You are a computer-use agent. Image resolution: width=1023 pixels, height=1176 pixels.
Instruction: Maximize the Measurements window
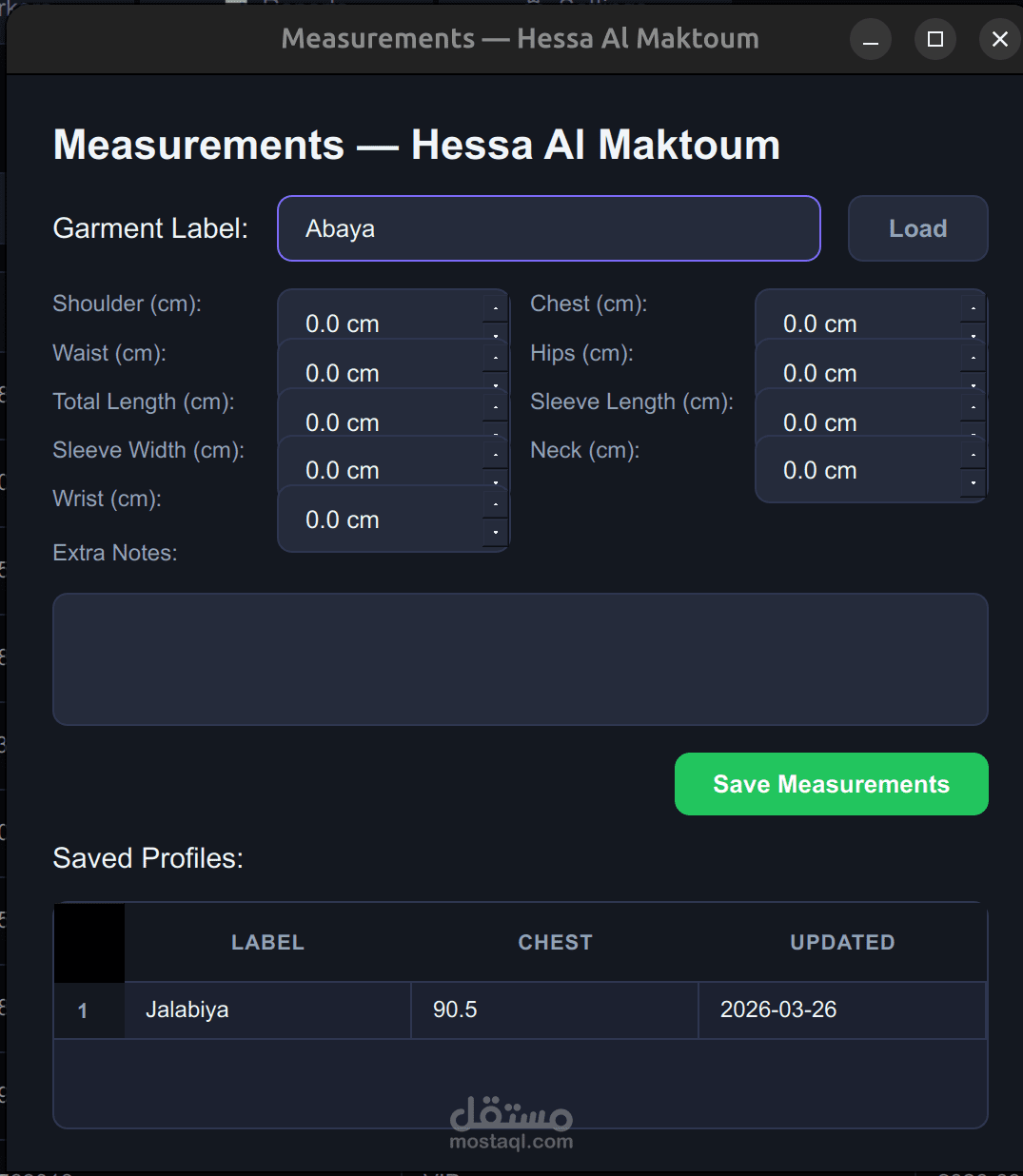(x=935, y=39)
